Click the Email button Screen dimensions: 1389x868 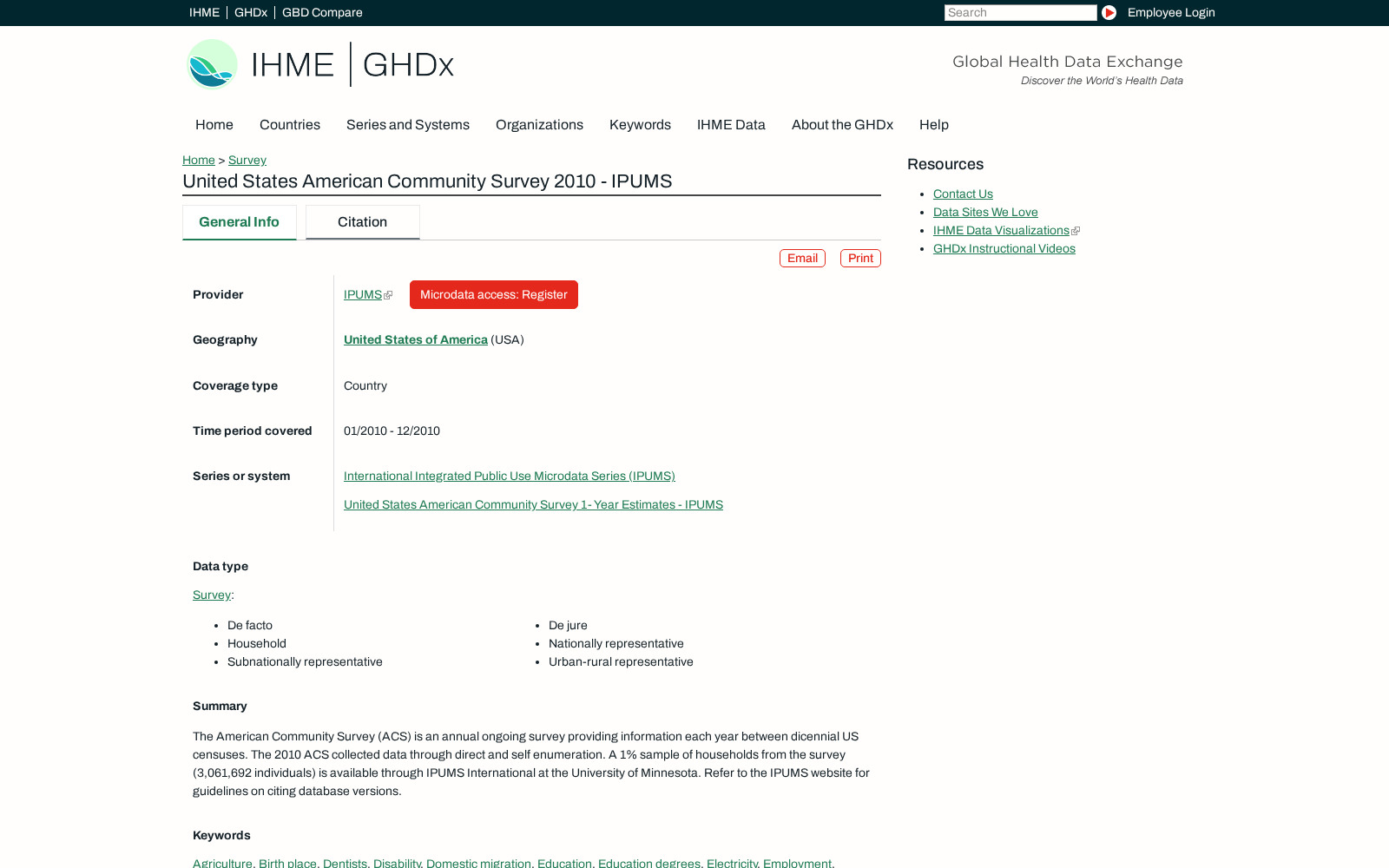click(802, 259)
